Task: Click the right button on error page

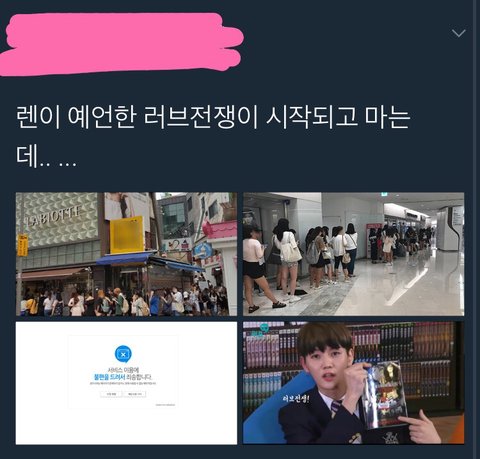Action: pos(135,394)
